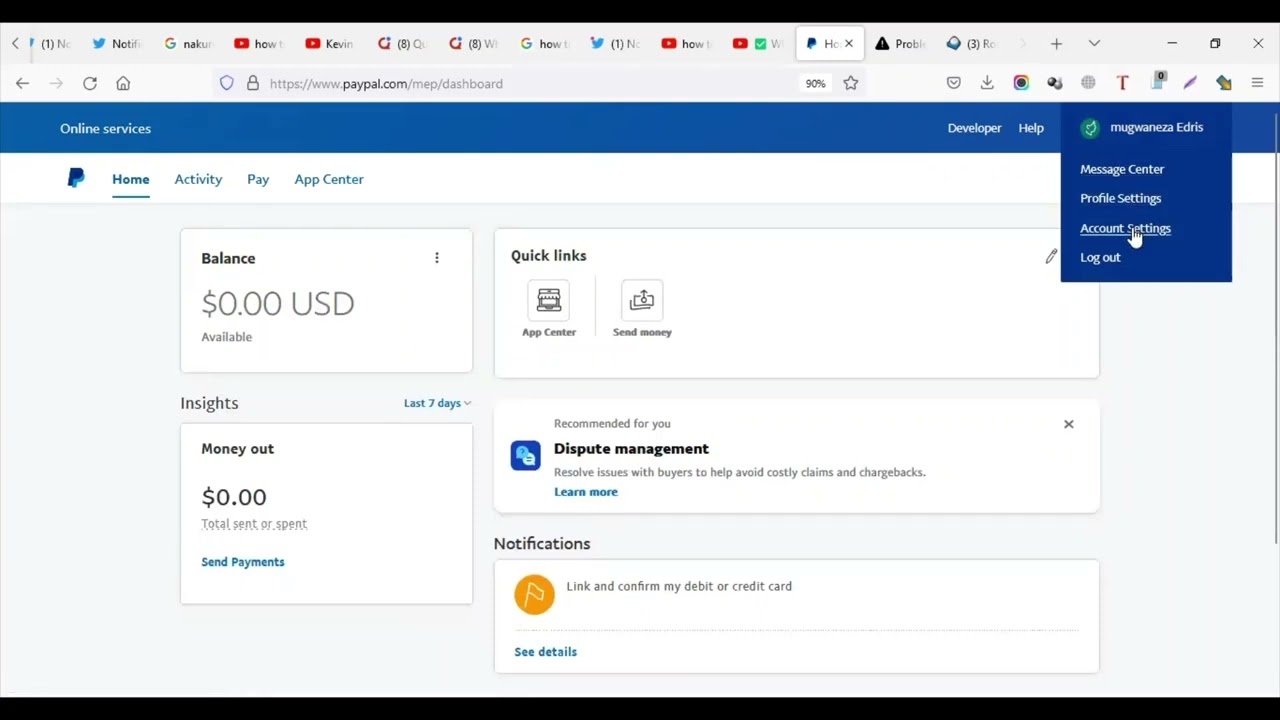Open the Home navigation tab
The height and width of the screenshot is (720, 1280).
(131, 179)
